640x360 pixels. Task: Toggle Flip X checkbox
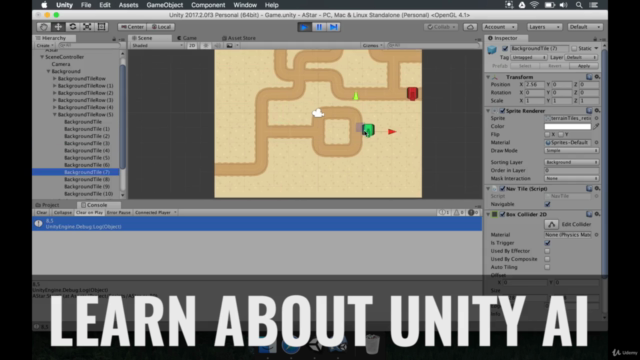pos(547,134)
